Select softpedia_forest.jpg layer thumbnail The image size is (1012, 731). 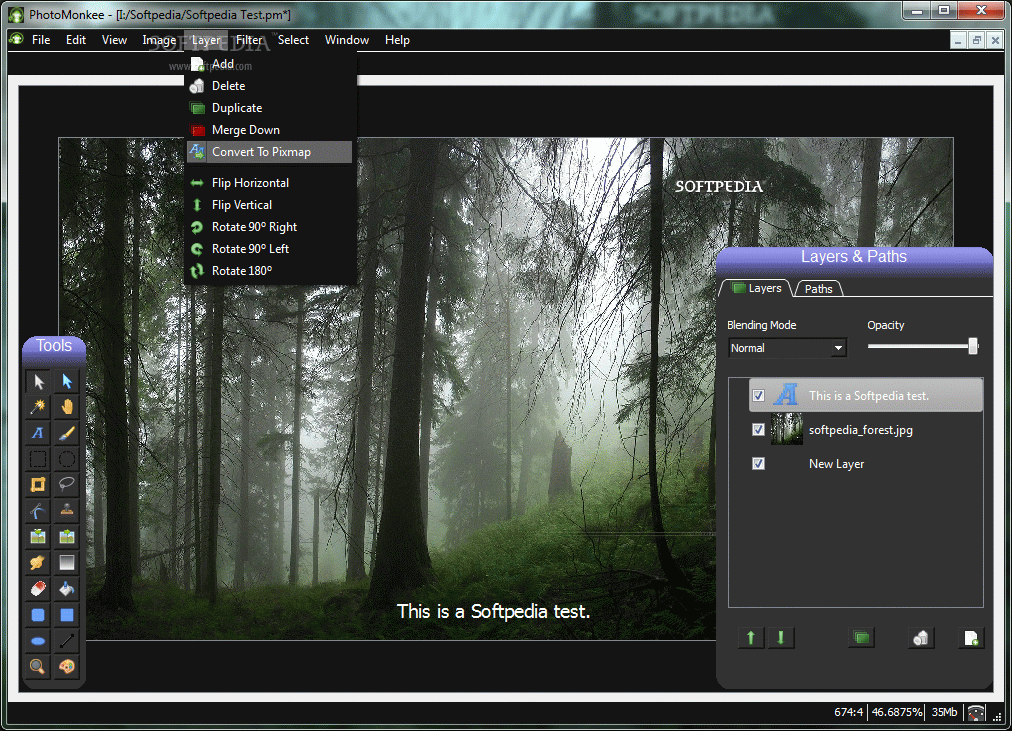(787, 429)
